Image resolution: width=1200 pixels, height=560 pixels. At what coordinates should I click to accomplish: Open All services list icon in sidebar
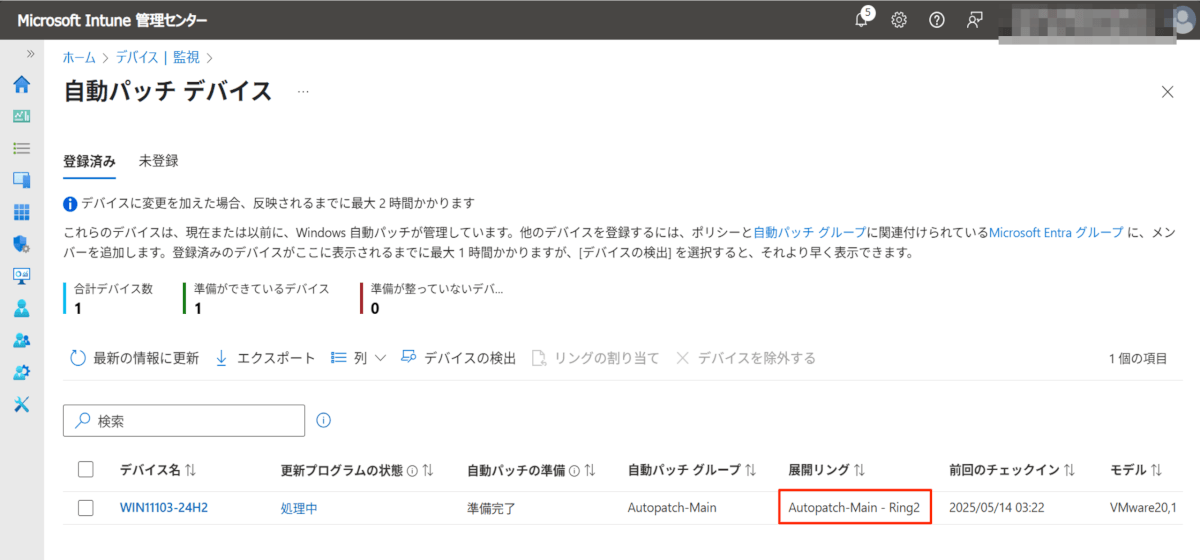pos(21,148)
